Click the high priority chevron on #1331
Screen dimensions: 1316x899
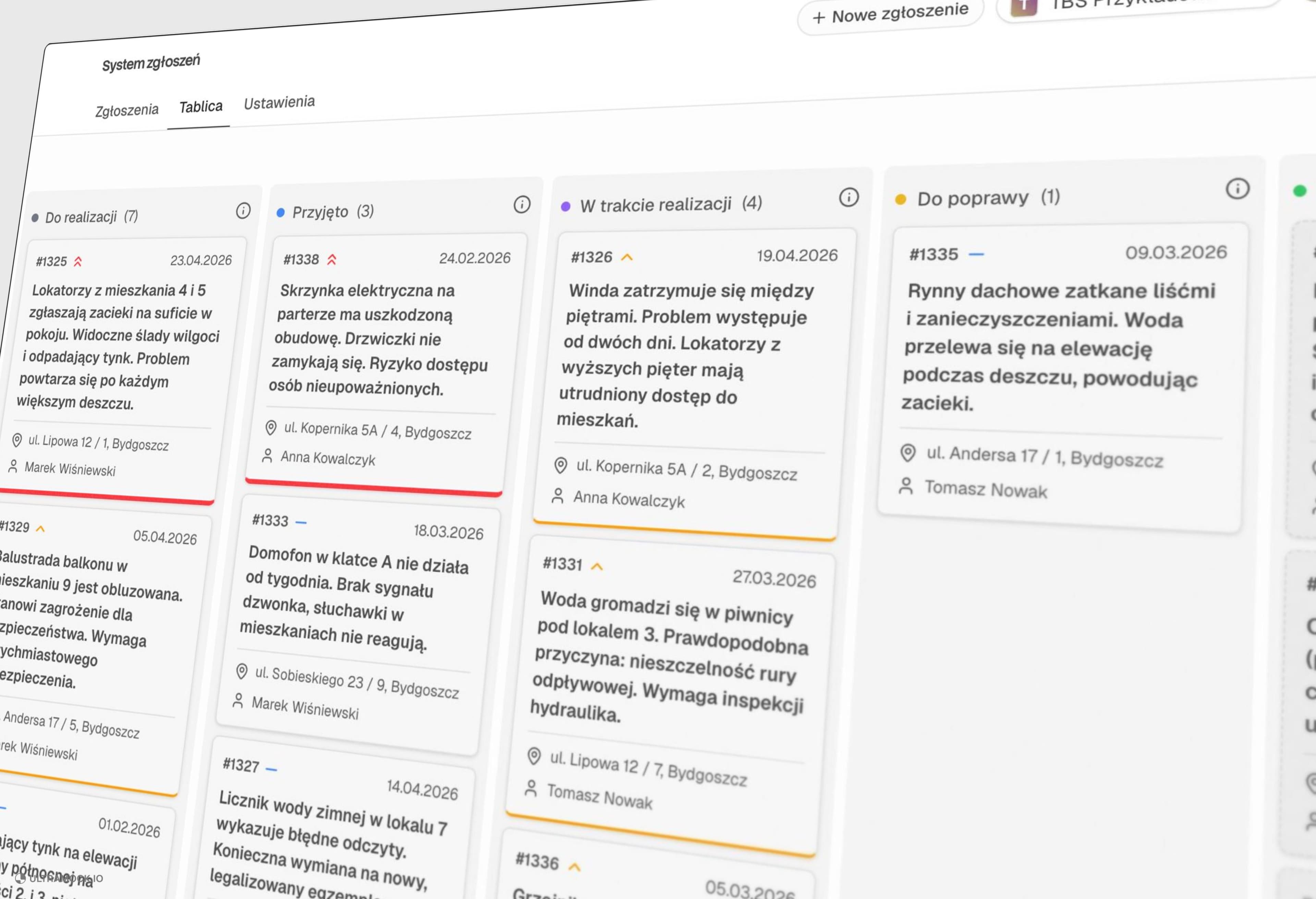click(597, 567)
